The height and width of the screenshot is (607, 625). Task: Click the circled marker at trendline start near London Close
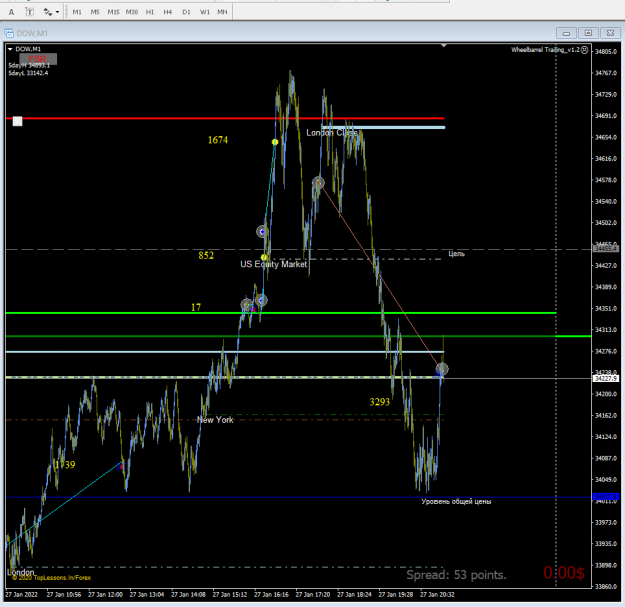coord(318,183)
